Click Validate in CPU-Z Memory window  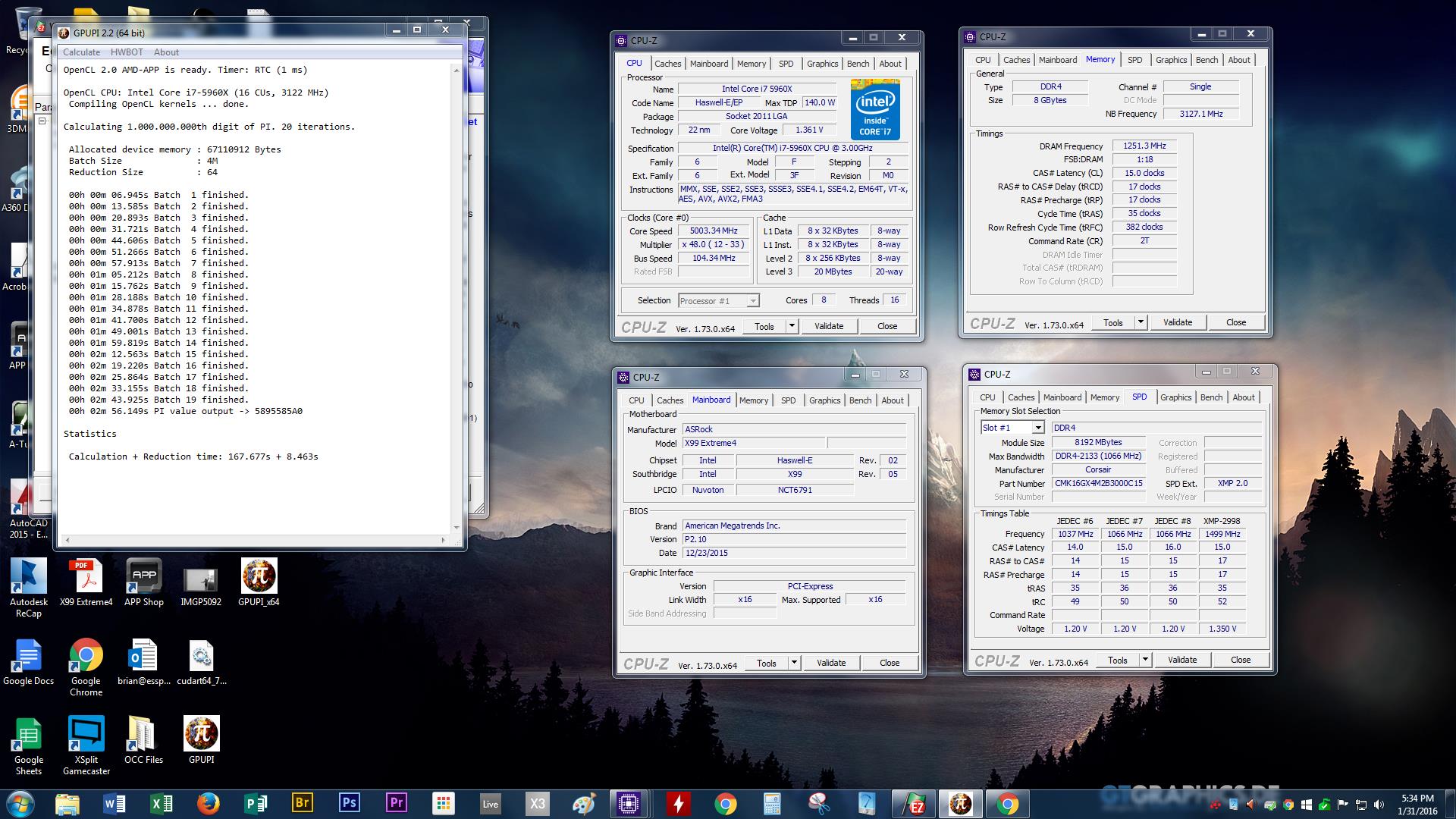pyautogui.click(x=1178, y=322)
